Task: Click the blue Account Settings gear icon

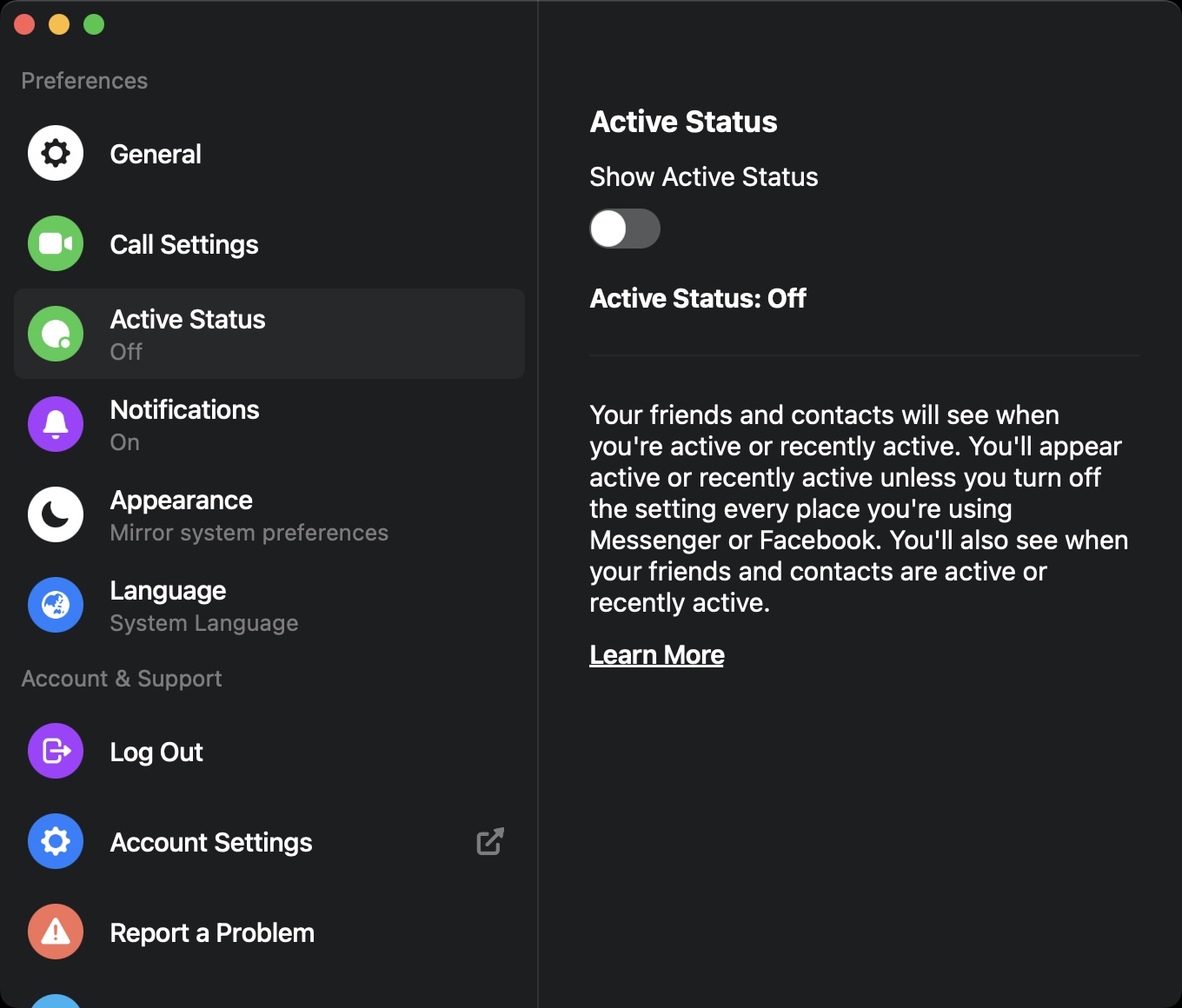Action: tap(56, 842)
